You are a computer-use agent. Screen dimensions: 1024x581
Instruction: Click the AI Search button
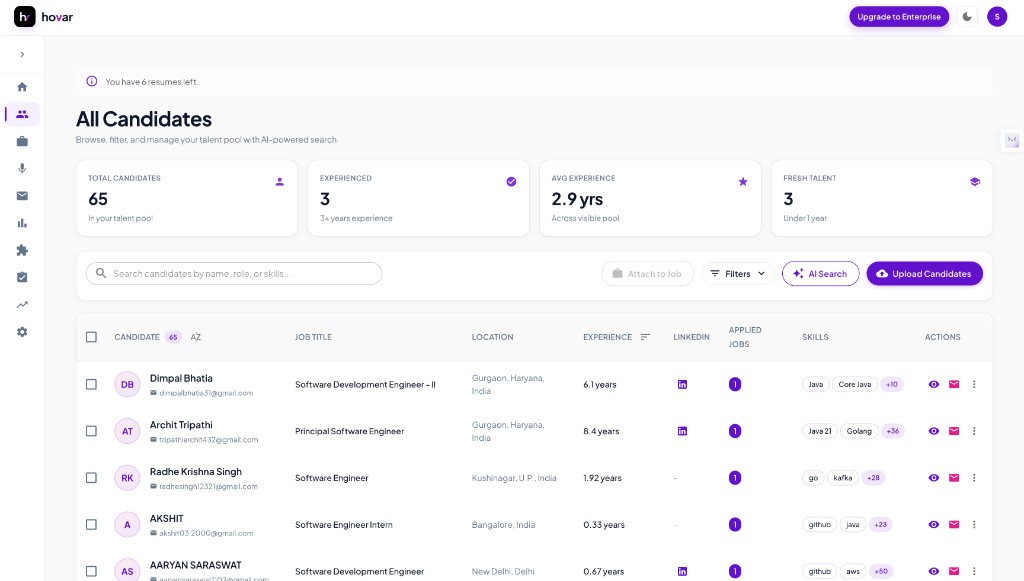click(820, 274)
